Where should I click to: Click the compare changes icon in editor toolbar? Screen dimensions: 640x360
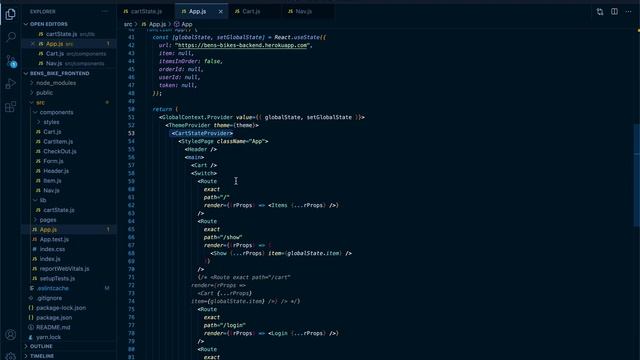[x=600, y=12]
